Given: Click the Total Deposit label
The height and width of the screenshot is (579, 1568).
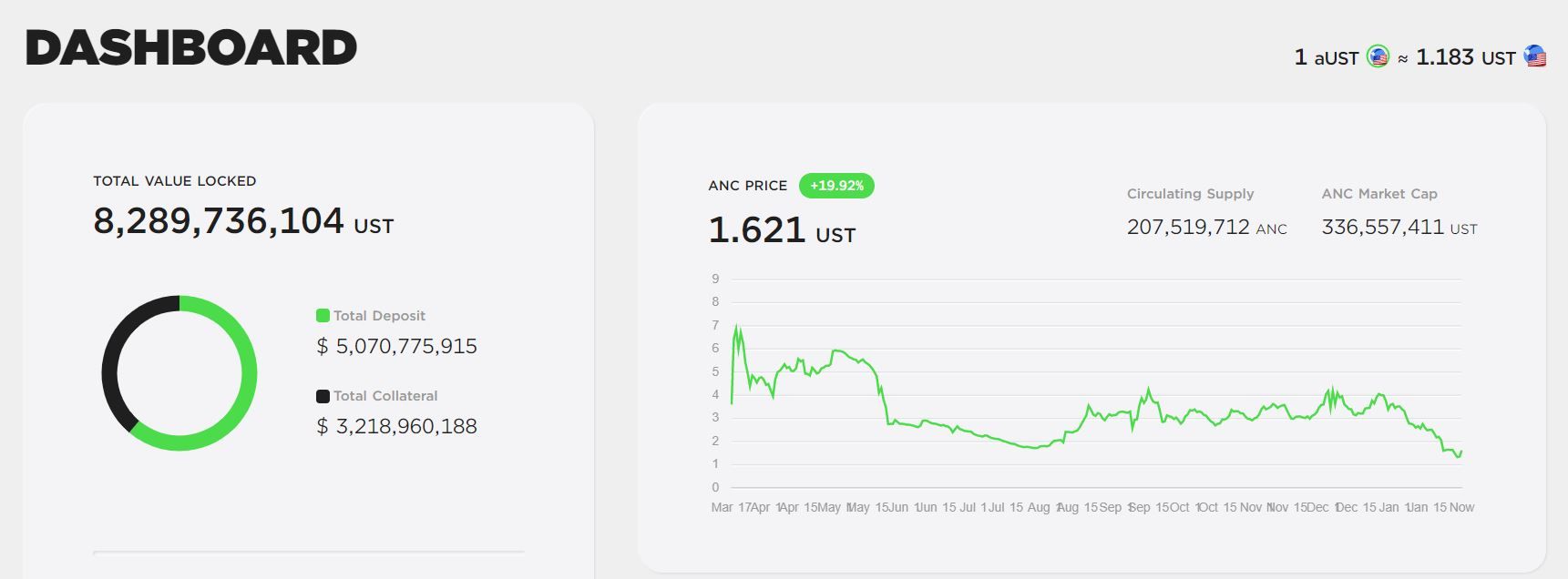Looking at the screenshot, I should point(379,316).
